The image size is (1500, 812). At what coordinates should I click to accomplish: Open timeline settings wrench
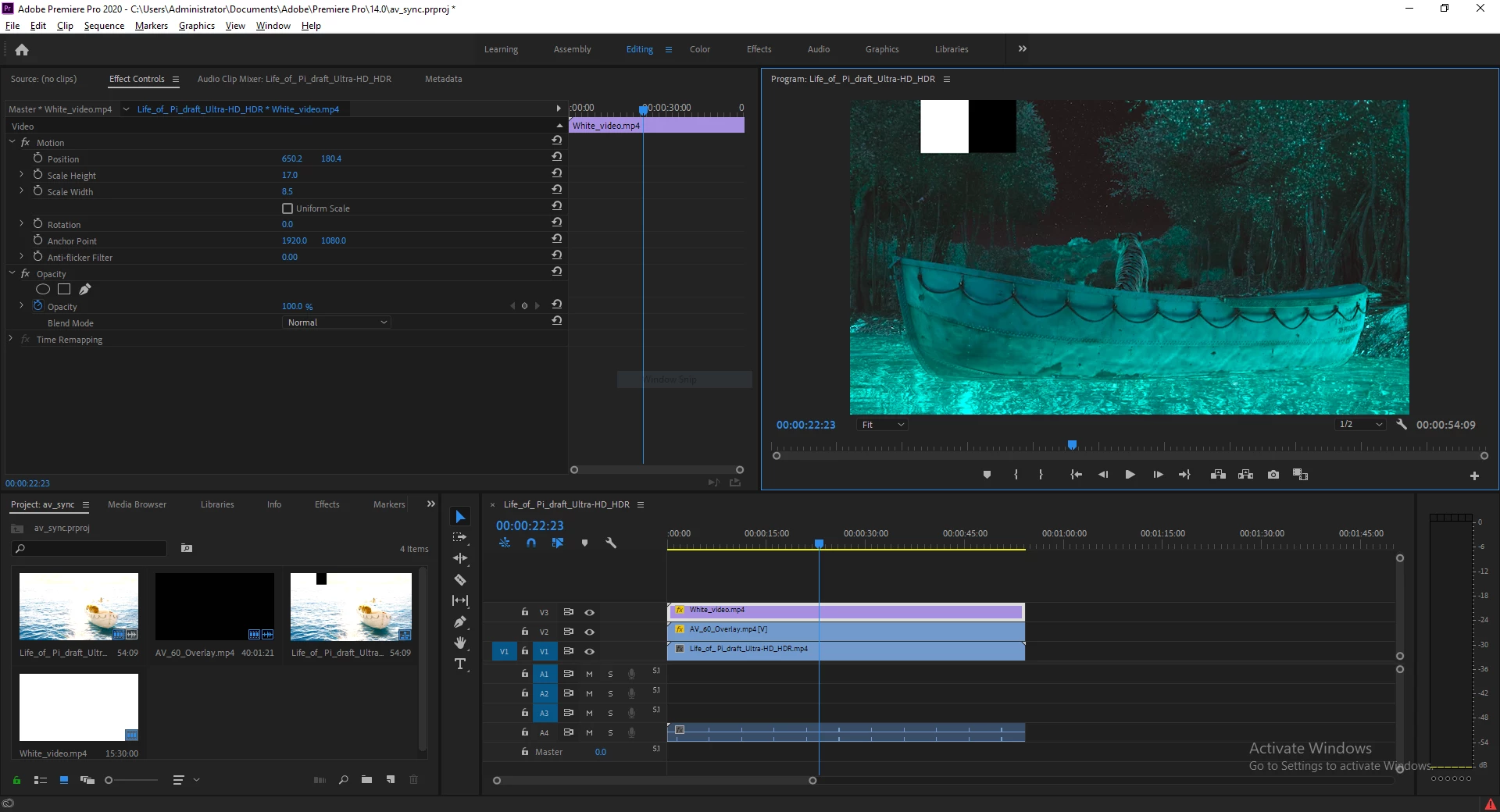(611, 543)
